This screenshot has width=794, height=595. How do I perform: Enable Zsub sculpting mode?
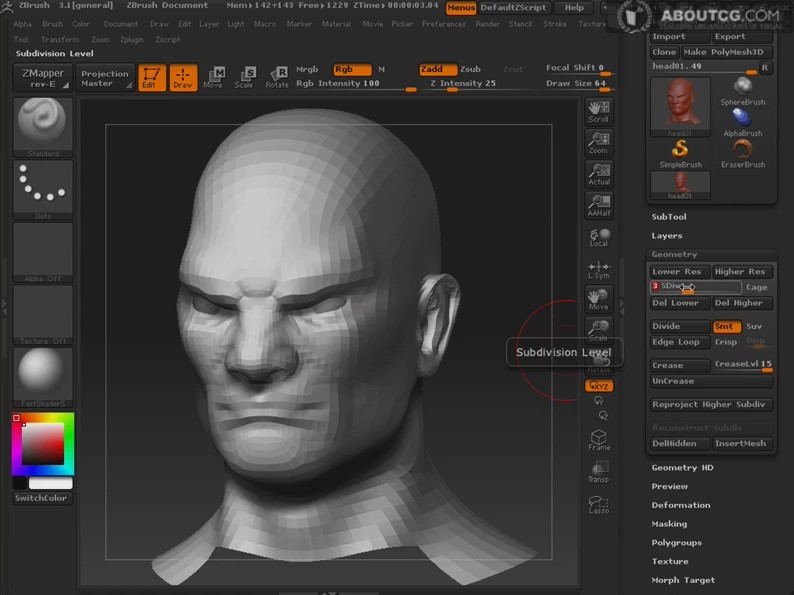pyautogui.click(x=470, y=69)
